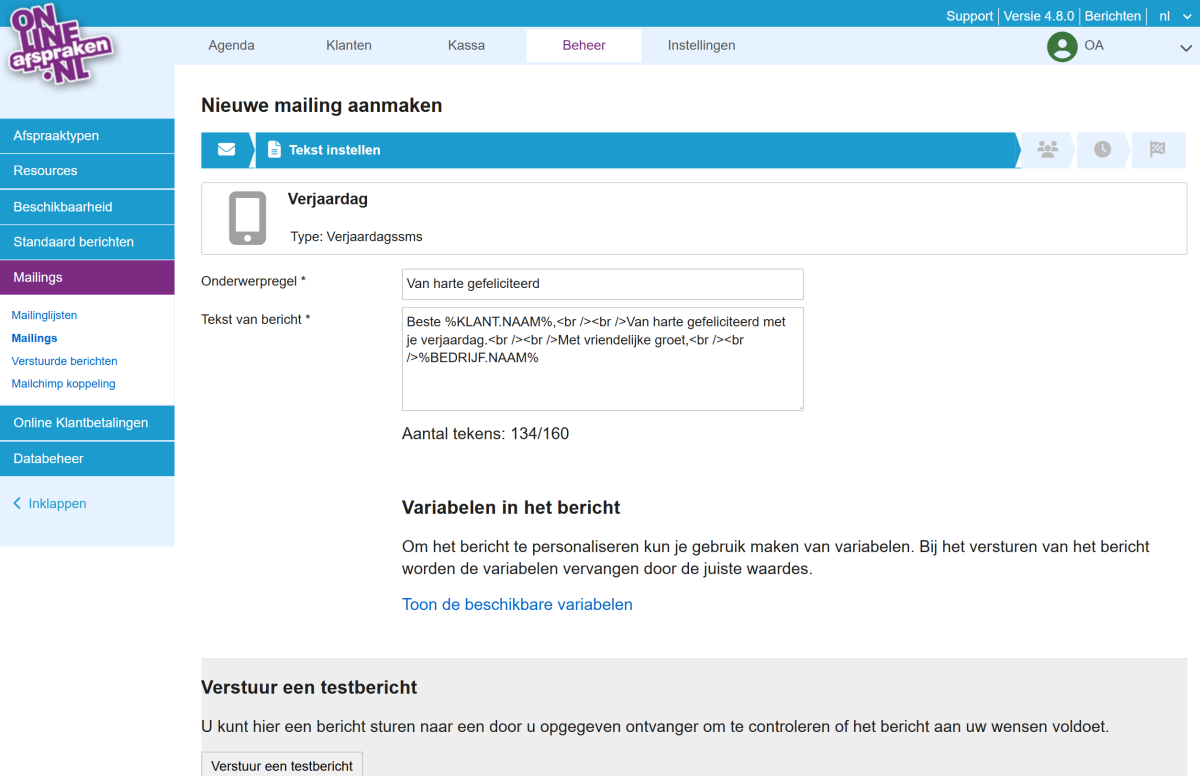The height and width of the screenshot is (776, 1200).
Task: Open Afspraaktypen in the sidebar
Action: (87, 136)
